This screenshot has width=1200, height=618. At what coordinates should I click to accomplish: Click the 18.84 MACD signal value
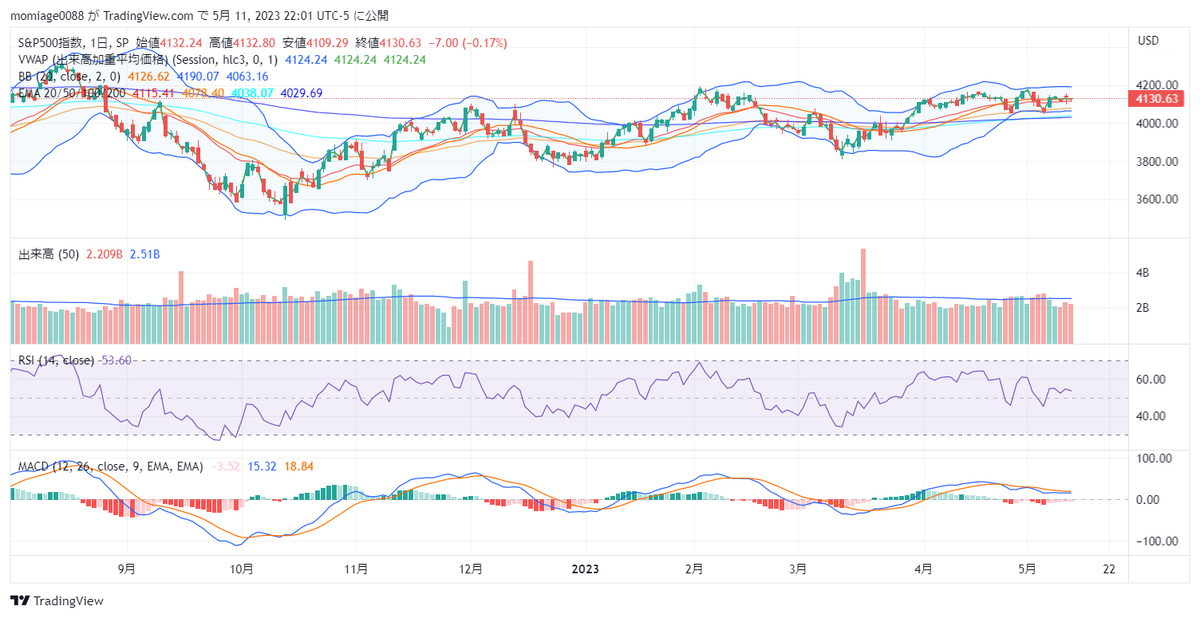(299, 466)
